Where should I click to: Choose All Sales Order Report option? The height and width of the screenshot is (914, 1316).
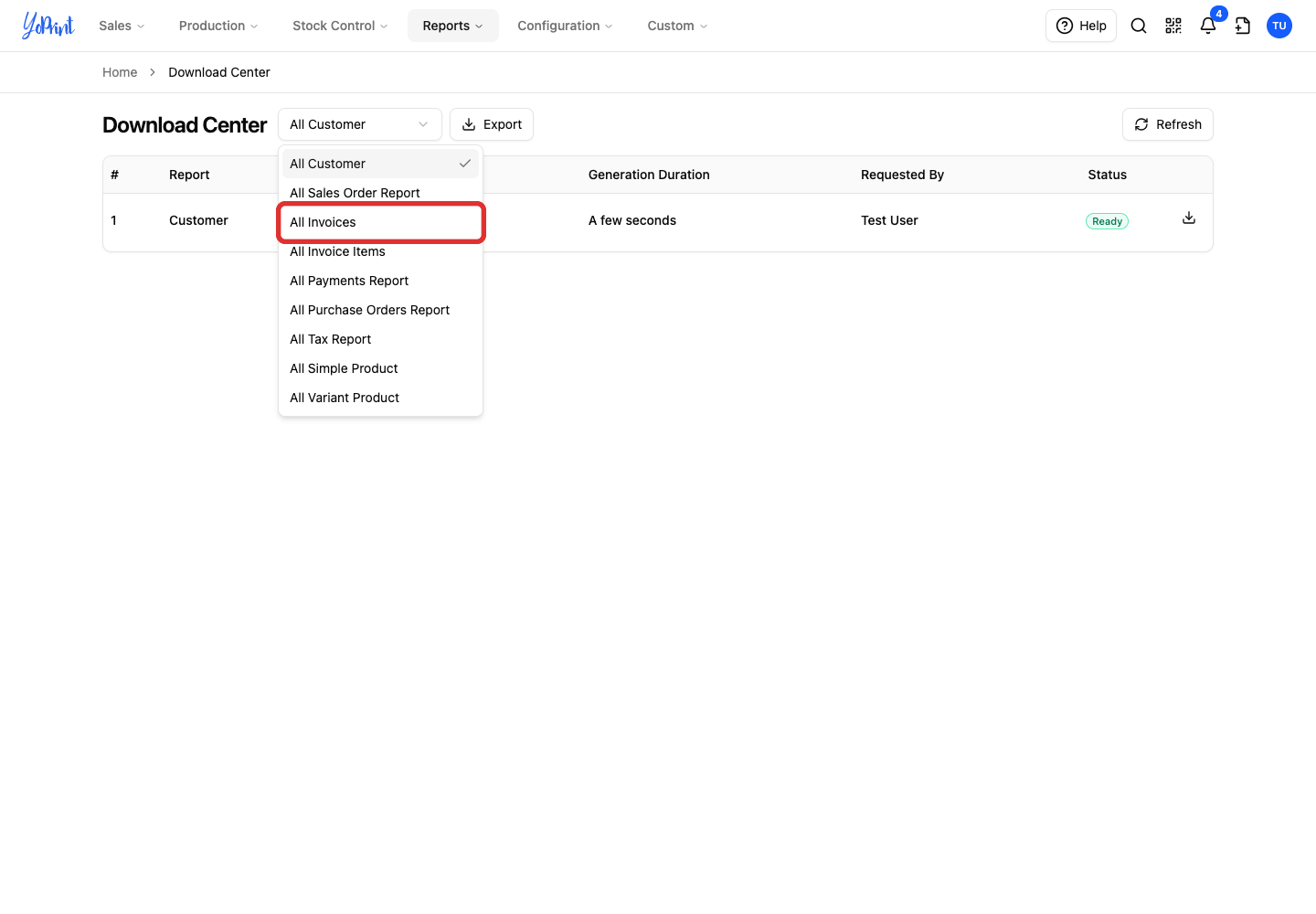pos(380,193)
